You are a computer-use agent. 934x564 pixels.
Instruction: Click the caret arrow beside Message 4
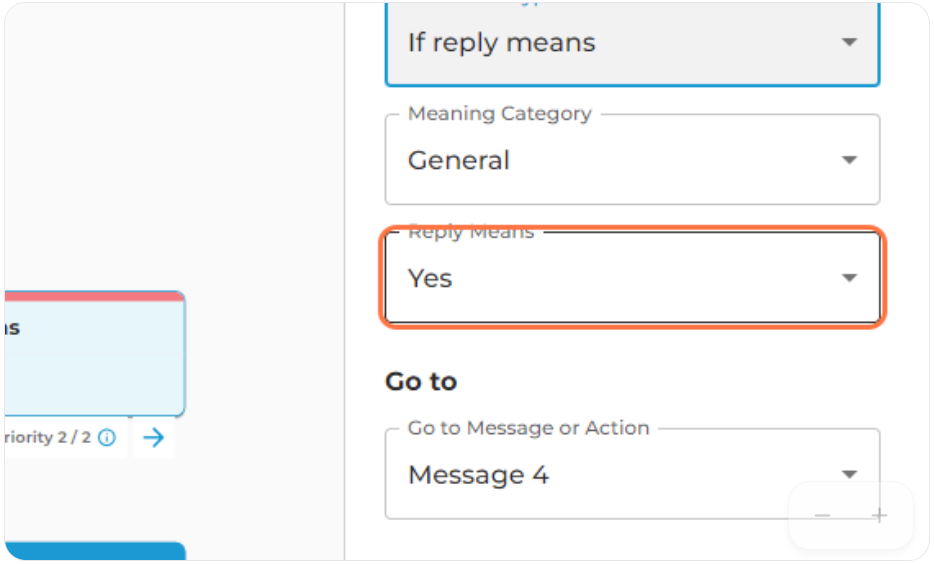[849, 474]
